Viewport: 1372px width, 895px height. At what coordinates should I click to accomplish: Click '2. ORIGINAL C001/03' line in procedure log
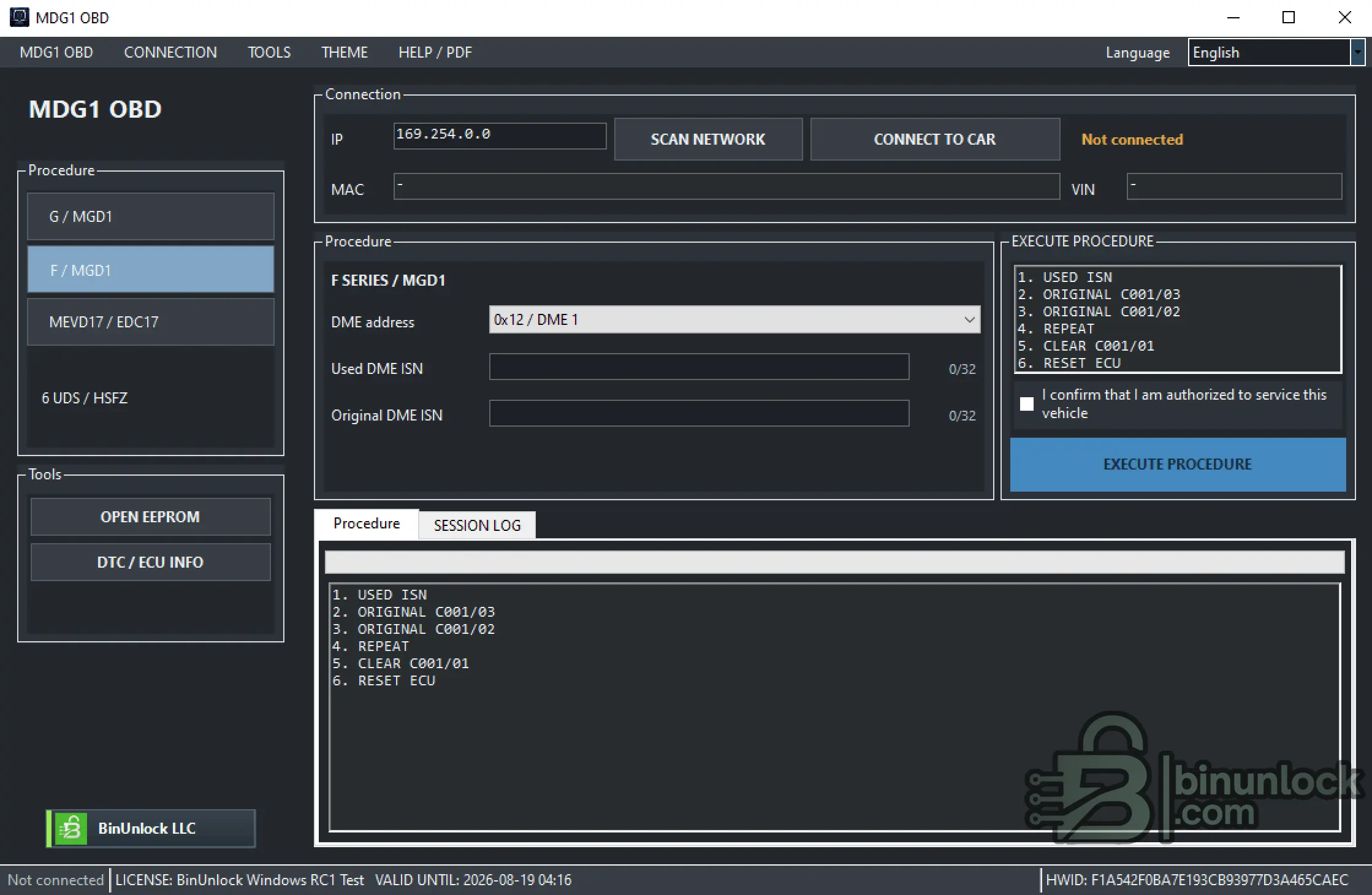click(x=413, y=612)
